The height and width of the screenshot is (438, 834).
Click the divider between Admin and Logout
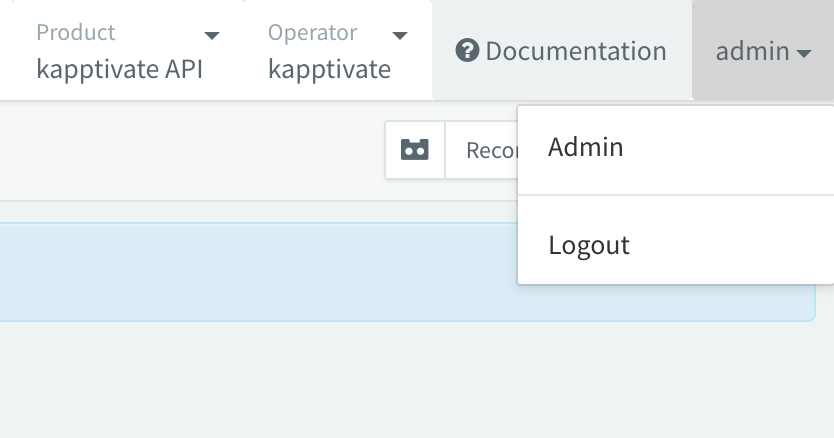[x=675, y=195]
